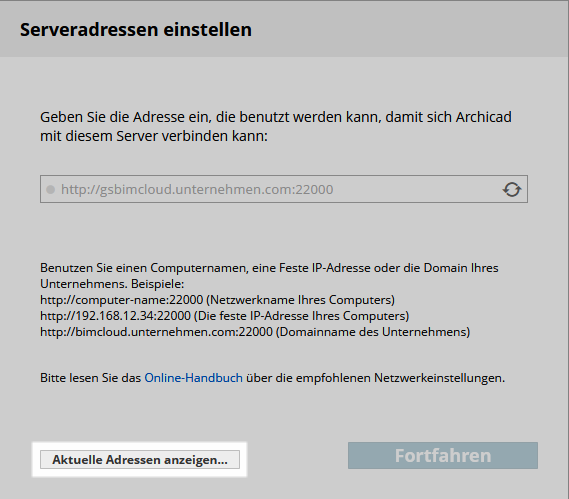This screenshot has height=499, width=569.
Task: Click the refresh arrows icon in address field
Action: point(512,189)
